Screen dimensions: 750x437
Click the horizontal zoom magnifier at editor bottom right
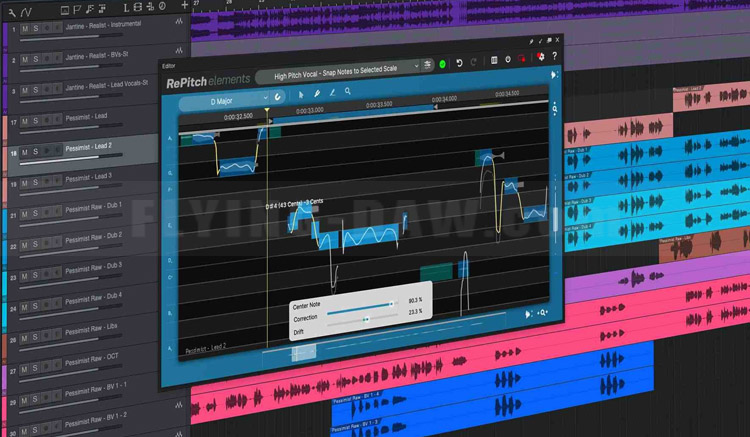coord(543,313)
